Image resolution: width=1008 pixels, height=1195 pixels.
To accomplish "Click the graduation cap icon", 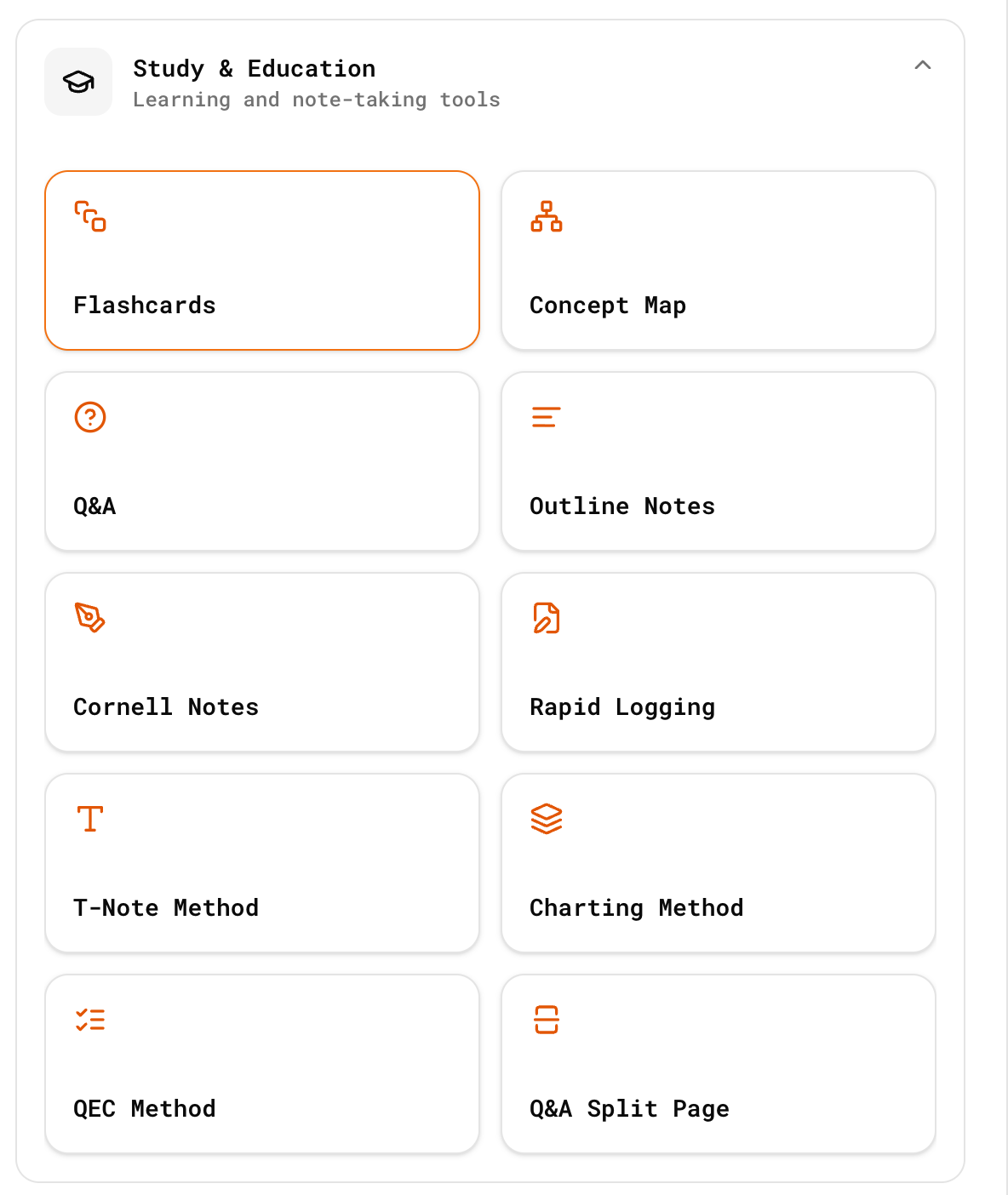I will pos(78,82).
